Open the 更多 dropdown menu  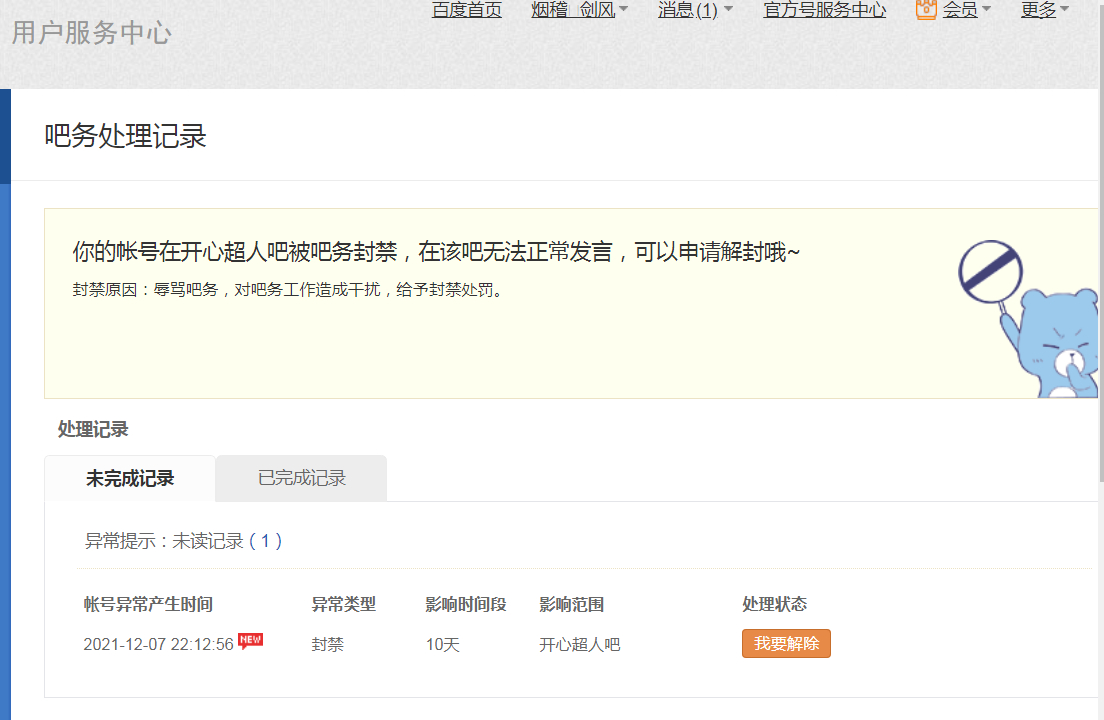[1045, 10]
